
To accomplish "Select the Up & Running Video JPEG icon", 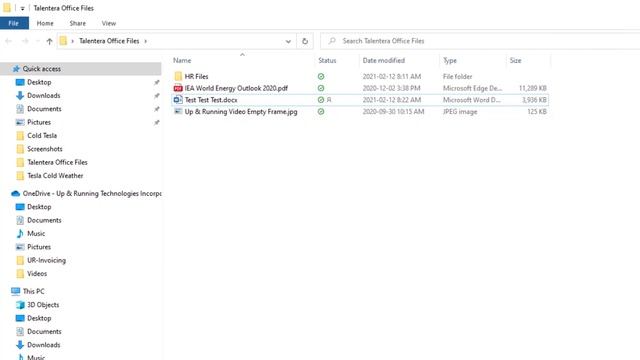I will pos(178,111).
